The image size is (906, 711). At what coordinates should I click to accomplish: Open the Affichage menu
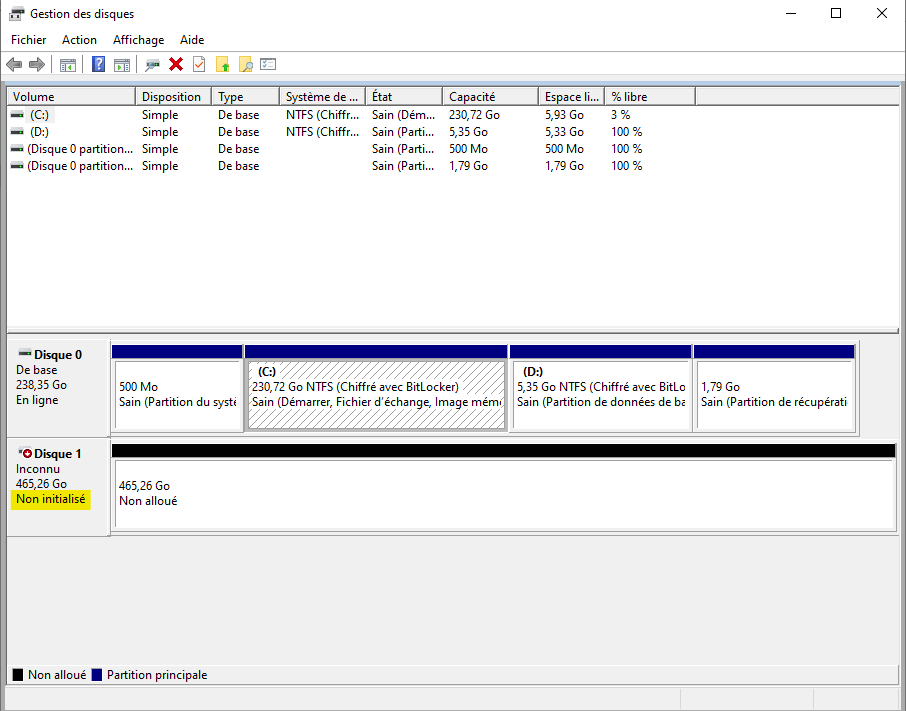[138, 40]
